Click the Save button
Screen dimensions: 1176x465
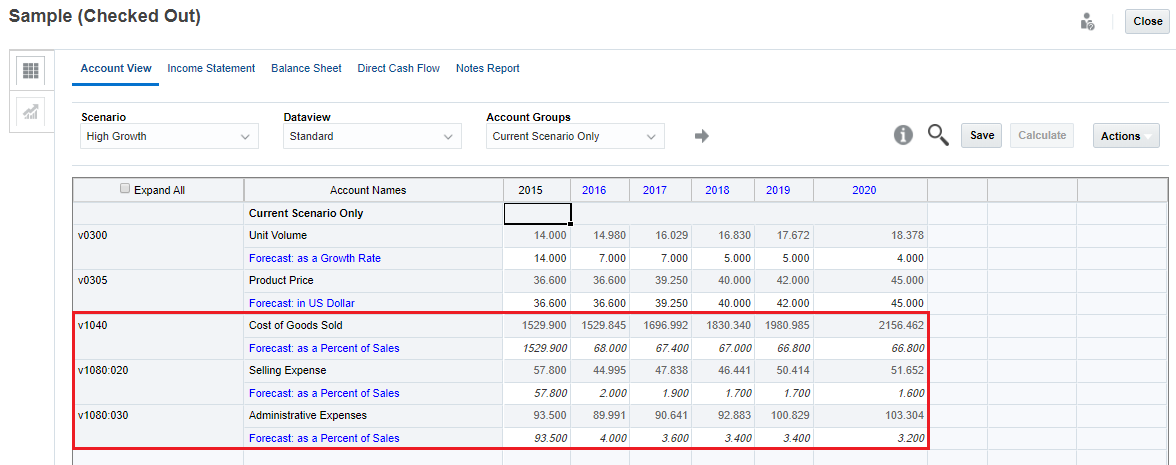click(x=982, y=135)
